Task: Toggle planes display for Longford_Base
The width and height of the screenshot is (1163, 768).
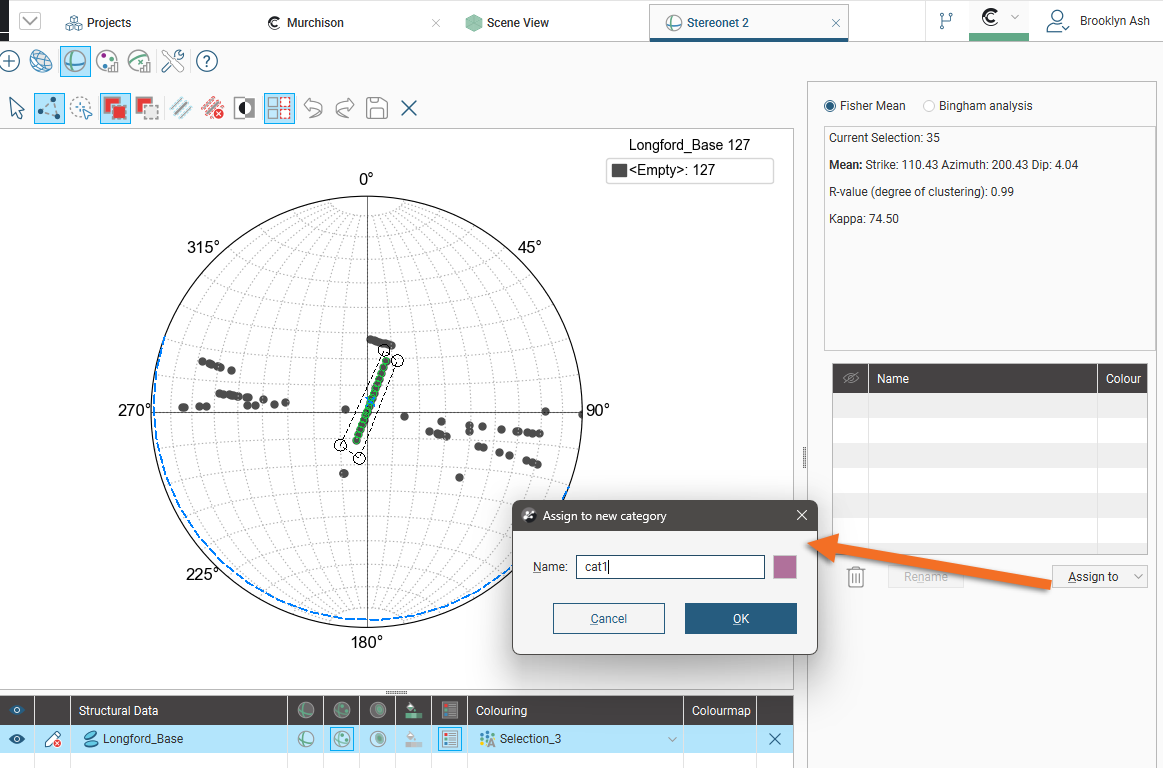Action: [x=306, y=739]
